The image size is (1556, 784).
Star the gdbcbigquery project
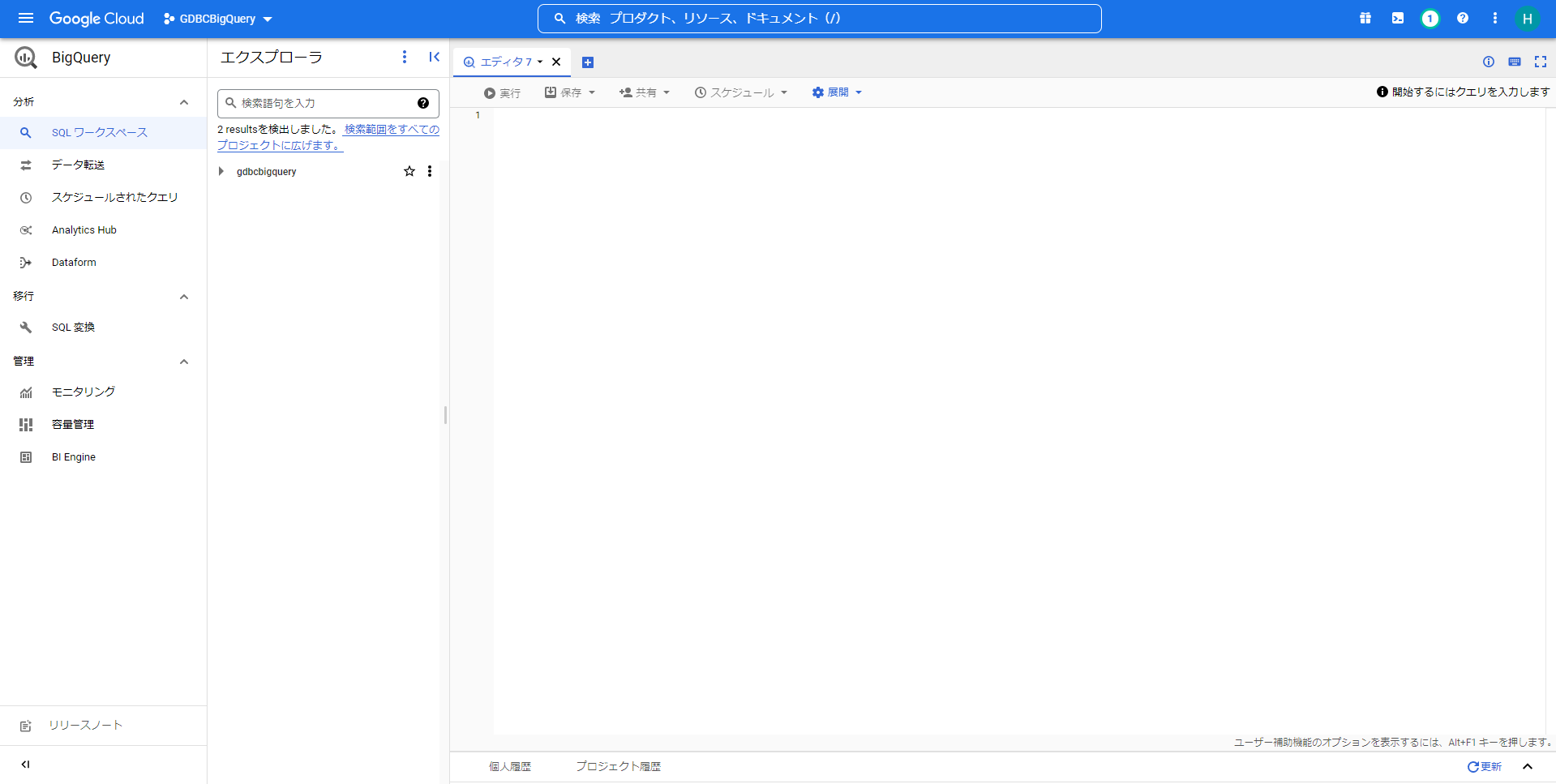pos(409,171)
